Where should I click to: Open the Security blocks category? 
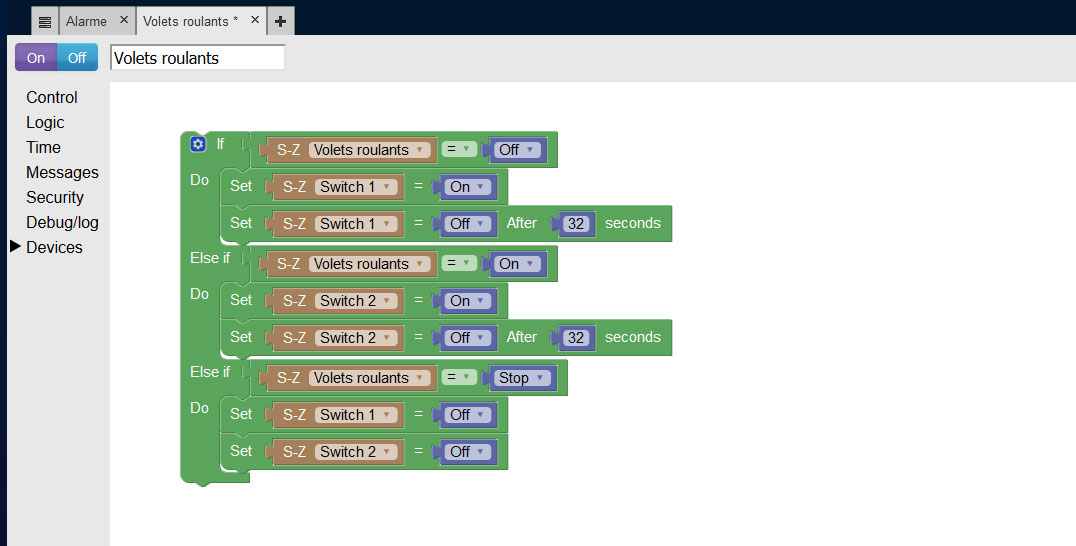pyautogui.click(x=55, y=197)
